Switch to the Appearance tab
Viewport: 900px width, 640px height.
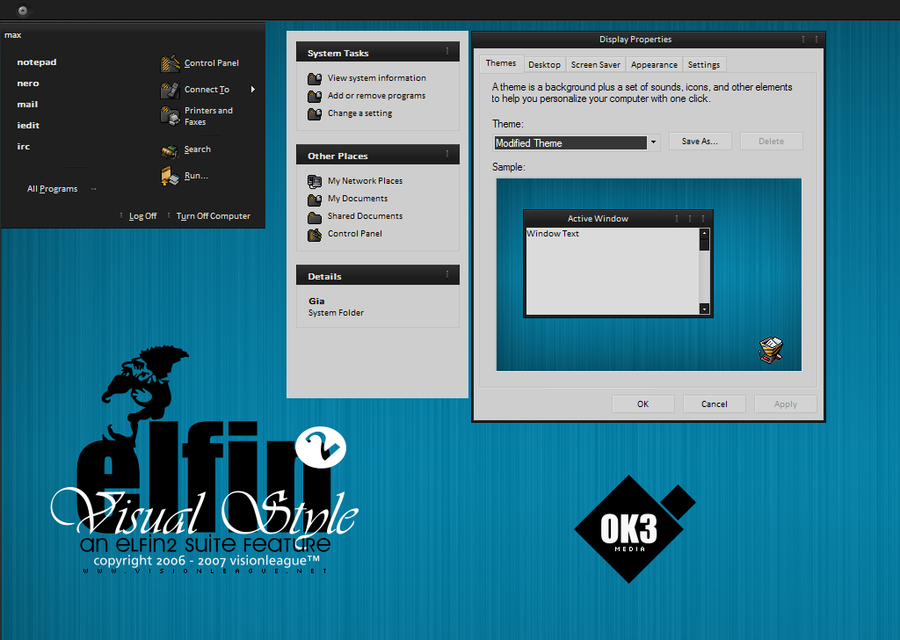coord(654,65)
